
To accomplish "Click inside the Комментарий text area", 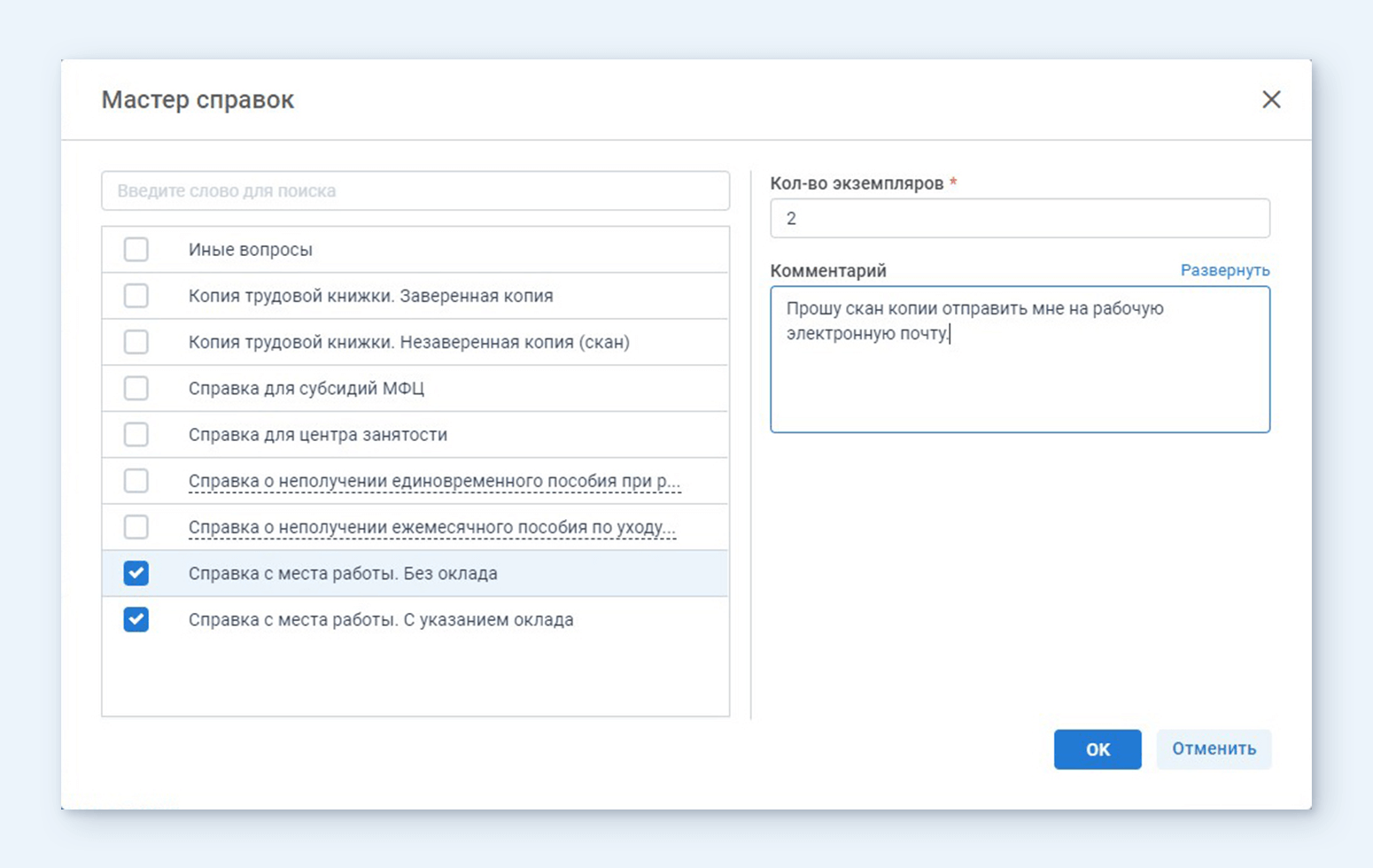I will point(1020,359).
